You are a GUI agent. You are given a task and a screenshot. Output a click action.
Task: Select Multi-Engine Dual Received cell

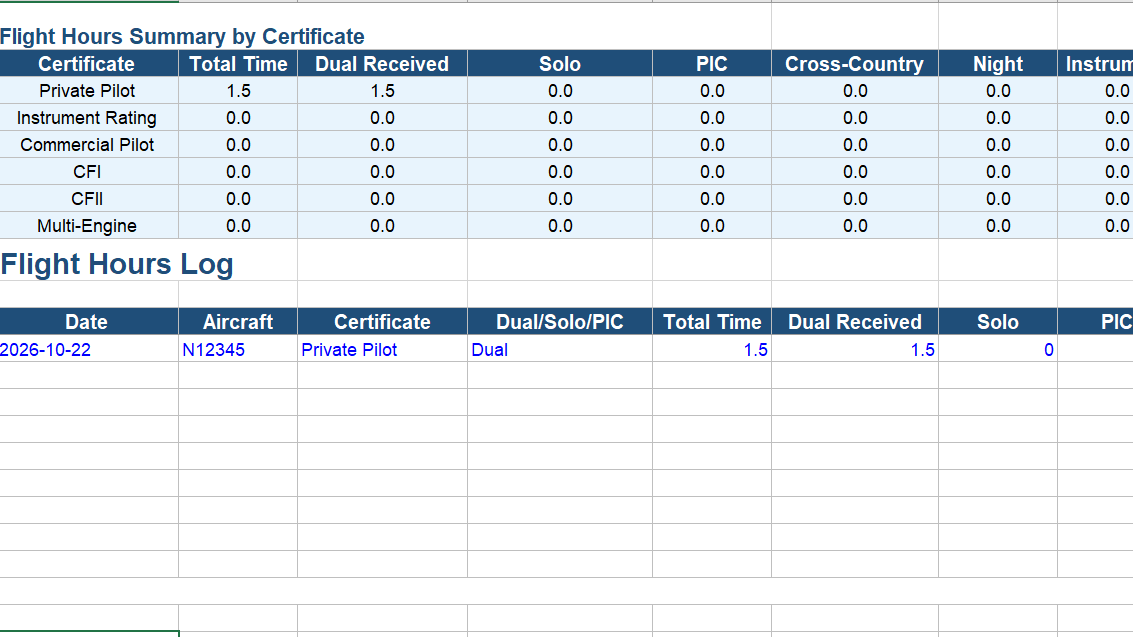[x=382, y=226]
